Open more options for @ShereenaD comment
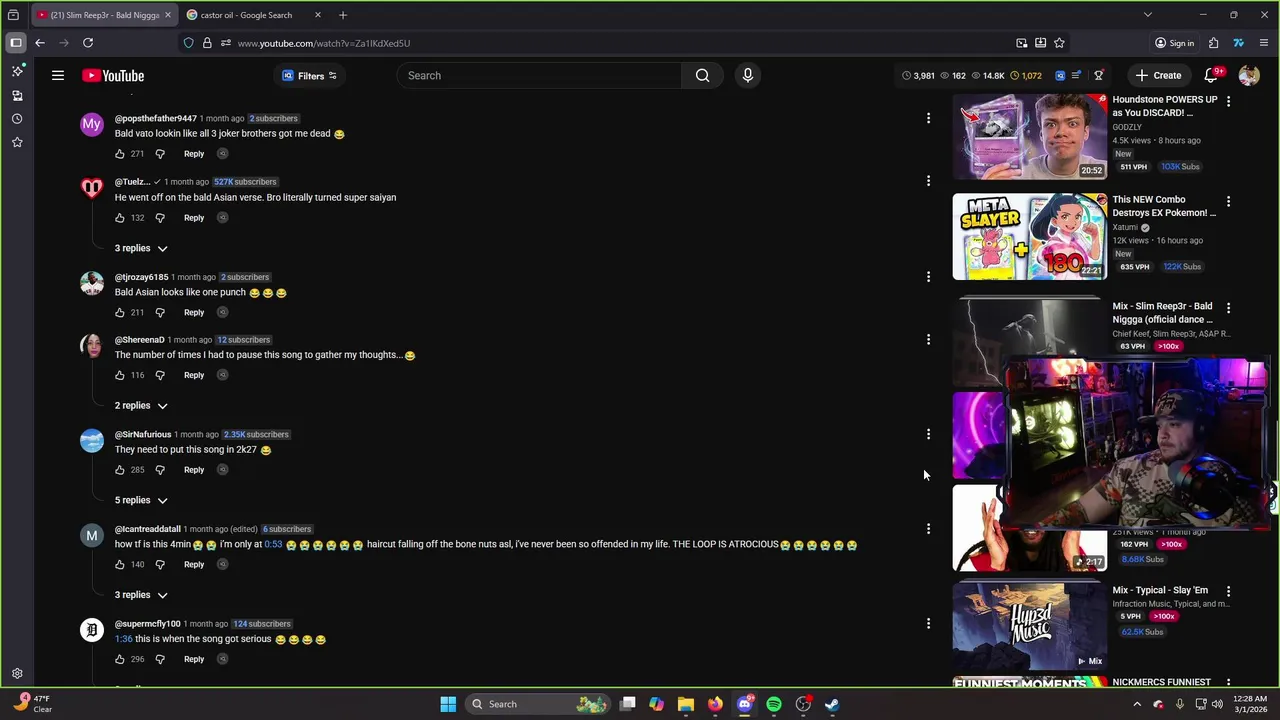Screen dimensions: 1280x720 point(928,340)
